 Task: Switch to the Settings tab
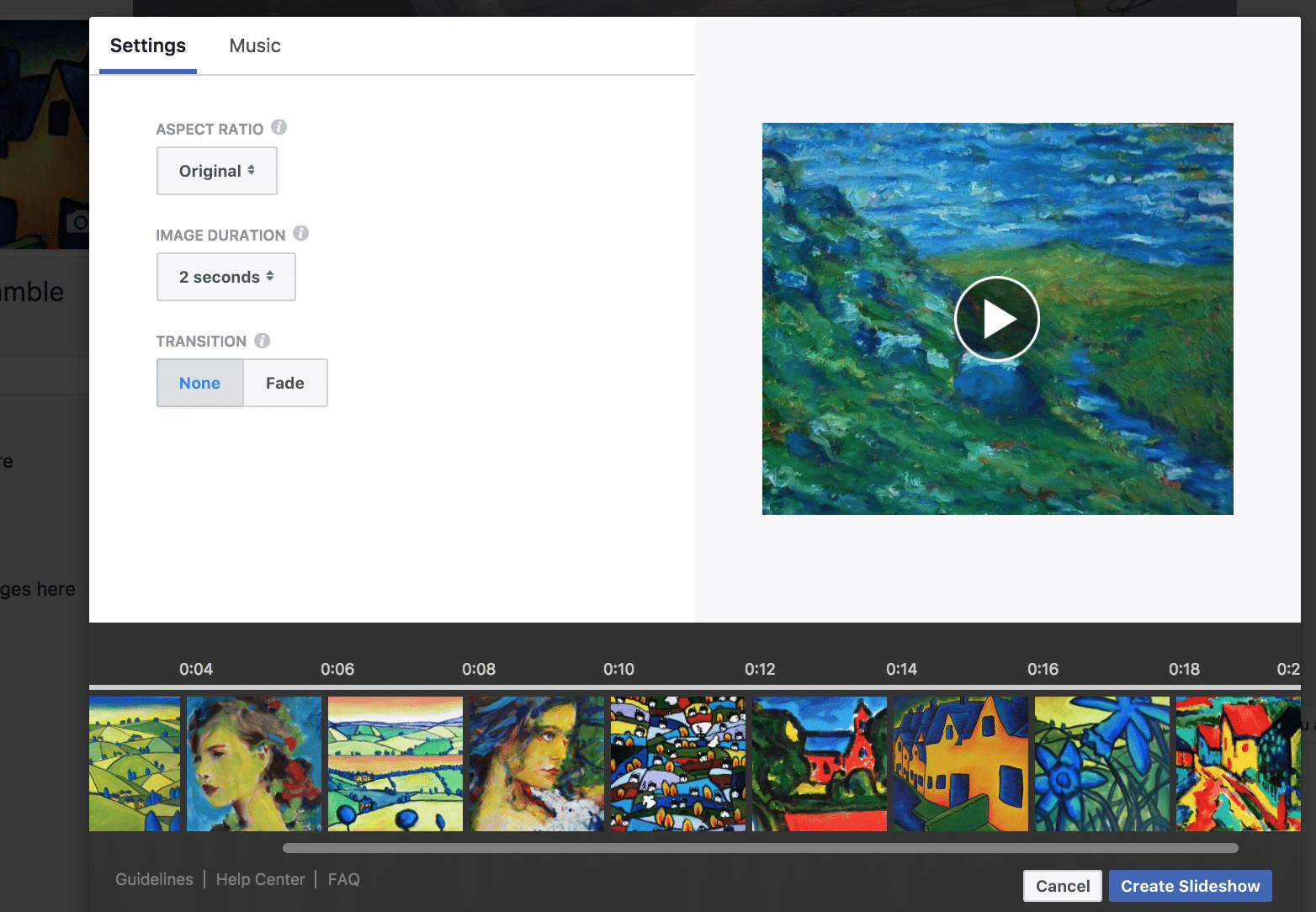coord(148,45)
